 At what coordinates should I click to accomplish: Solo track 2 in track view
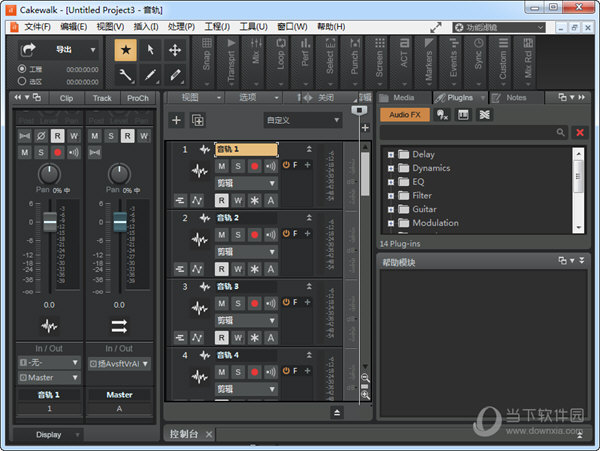tap(238, 234)
